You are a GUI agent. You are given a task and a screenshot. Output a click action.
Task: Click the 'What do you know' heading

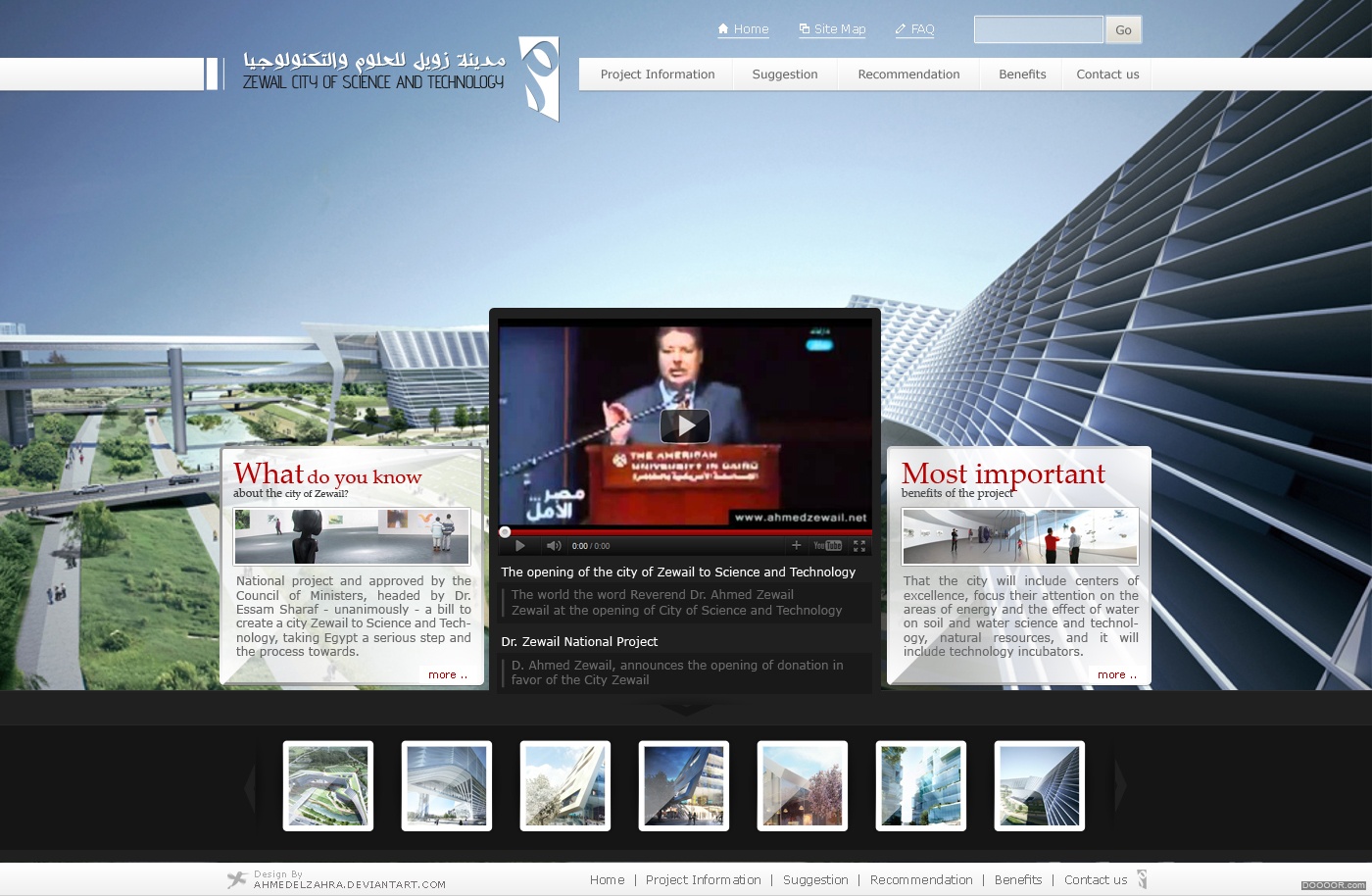327,475
